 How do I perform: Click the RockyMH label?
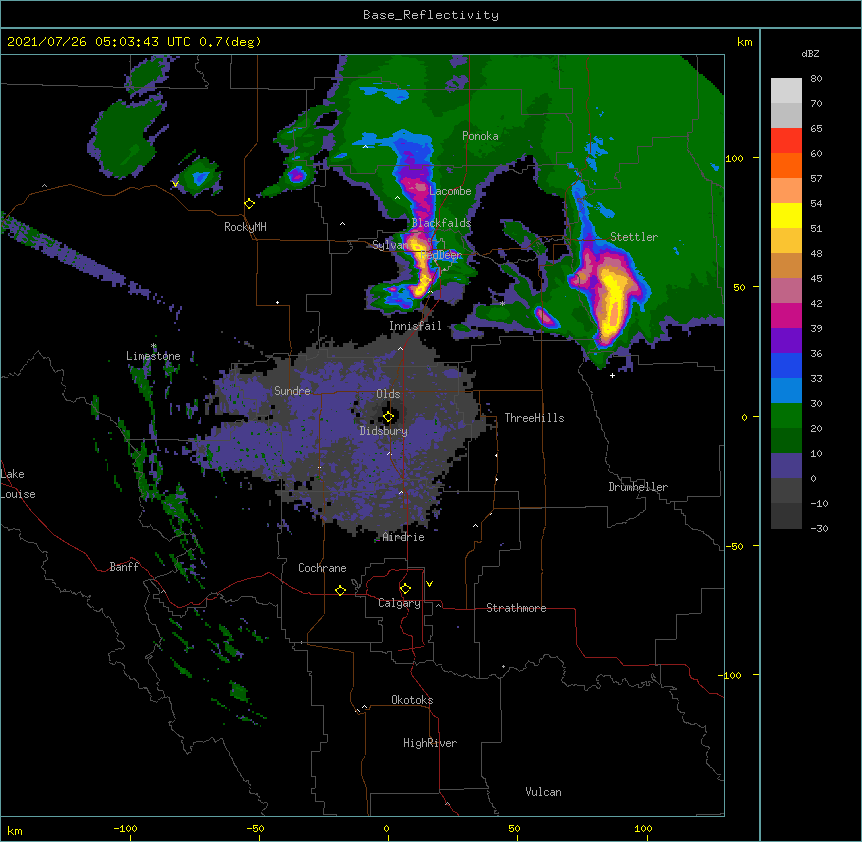[x=245, y=227]
